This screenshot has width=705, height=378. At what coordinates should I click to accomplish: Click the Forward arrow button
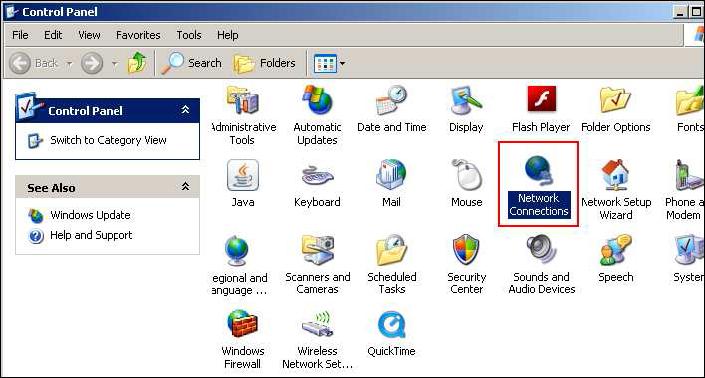pyautogui.click(x=92, y=63)
